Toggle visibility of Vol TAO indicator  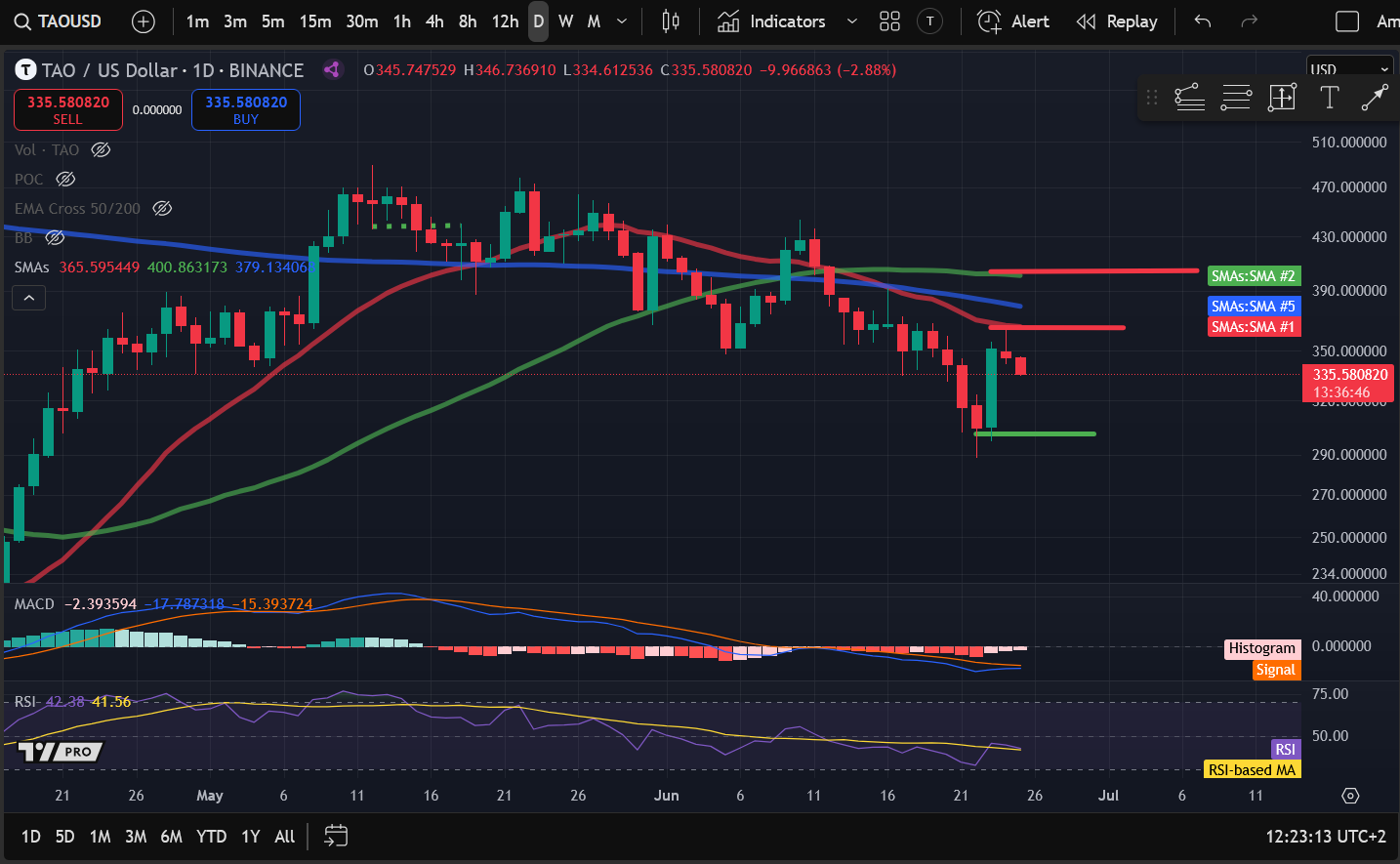[x=101, y=149]
